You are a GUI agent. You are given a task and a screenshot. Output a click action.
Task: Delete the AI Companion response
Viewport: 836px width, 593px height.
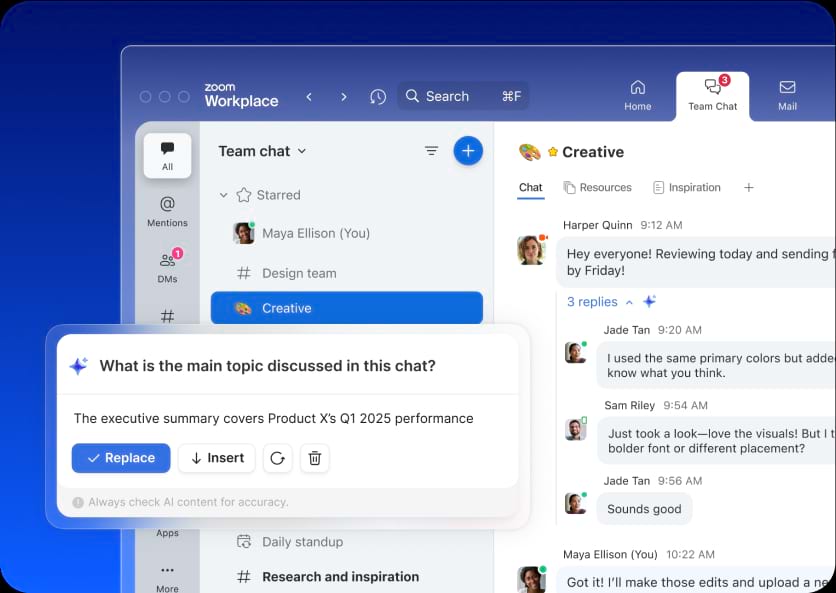314,458
